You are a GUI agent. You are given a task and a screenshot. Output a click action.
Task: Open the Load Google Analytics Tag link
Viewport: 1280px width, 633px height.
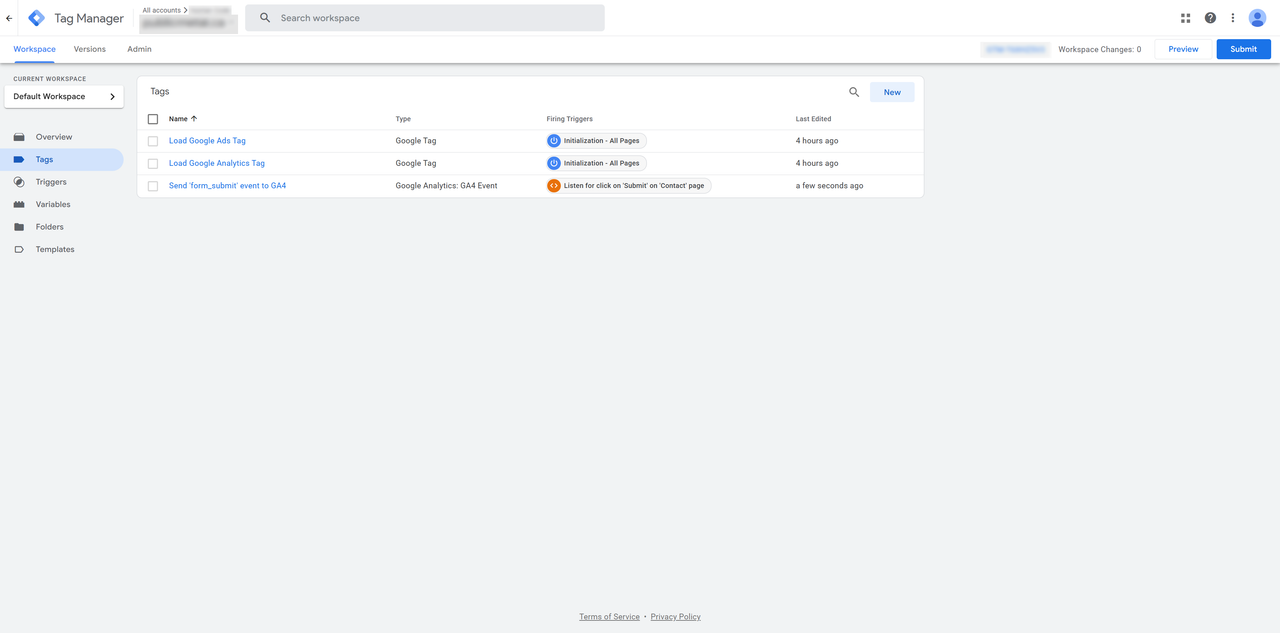217,163
